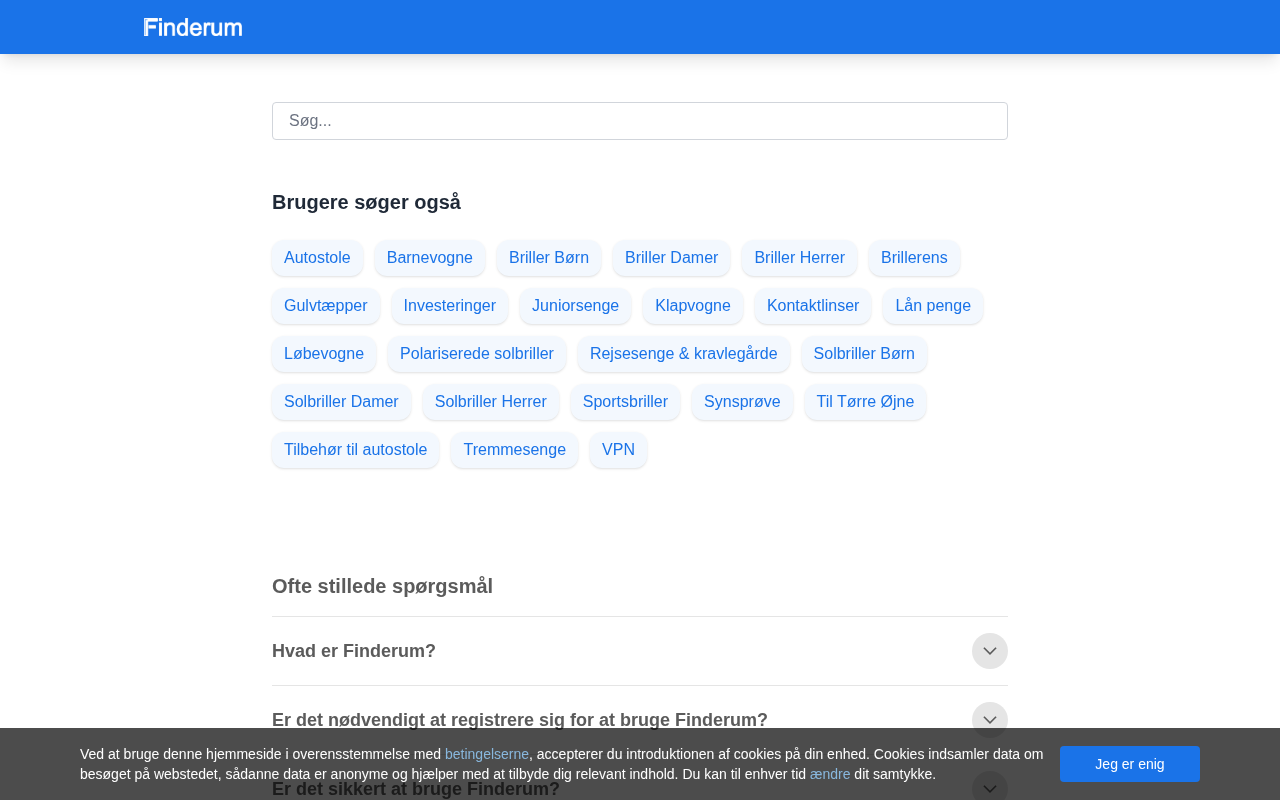Screen dimensions: 1280x800
Task: Open the Brillerens tag
Action: [914, 258]
